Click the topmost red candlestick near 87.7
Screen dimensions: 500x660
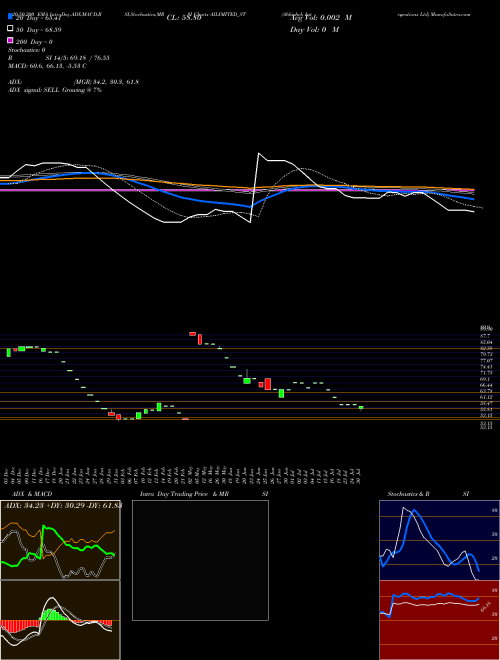point(192,334)
